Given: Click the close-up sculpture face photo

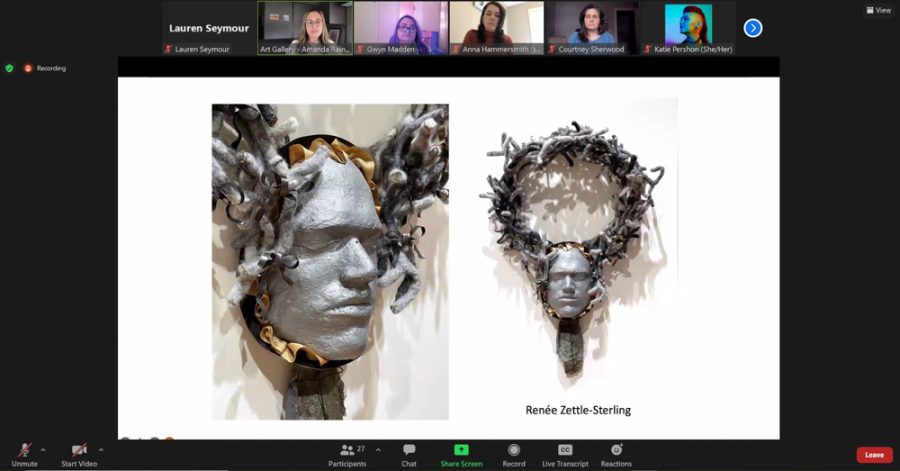Looking at the screenshot, I should coord(331,262).
